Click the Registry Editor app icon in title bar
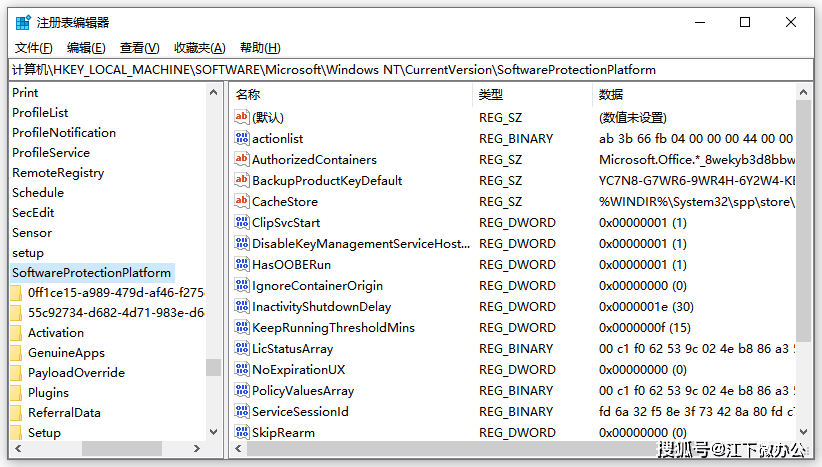 coord(22,22)
